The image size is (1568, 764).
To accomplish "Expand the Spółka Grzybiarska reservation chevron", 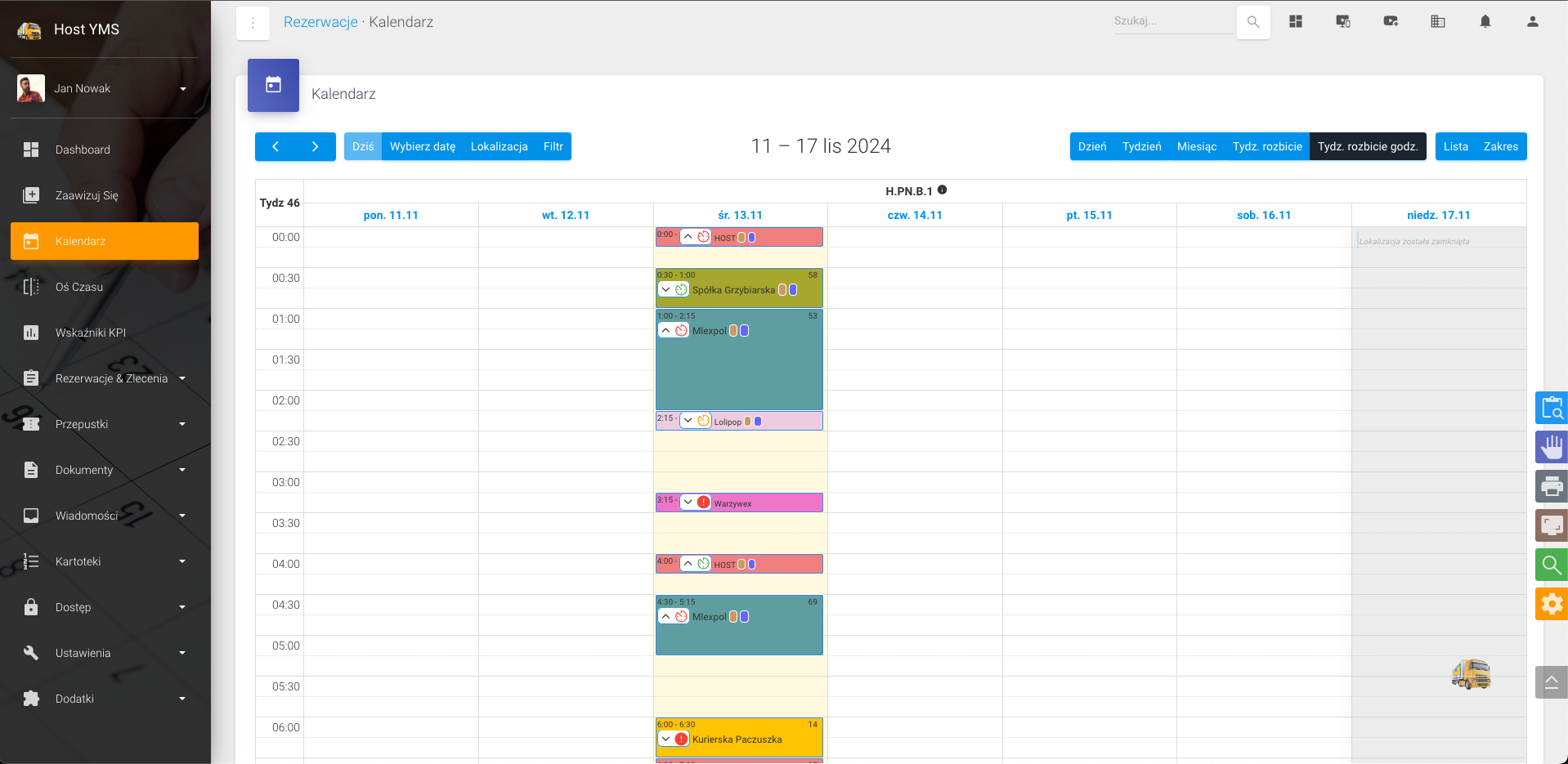I will (x=666, y=290).
